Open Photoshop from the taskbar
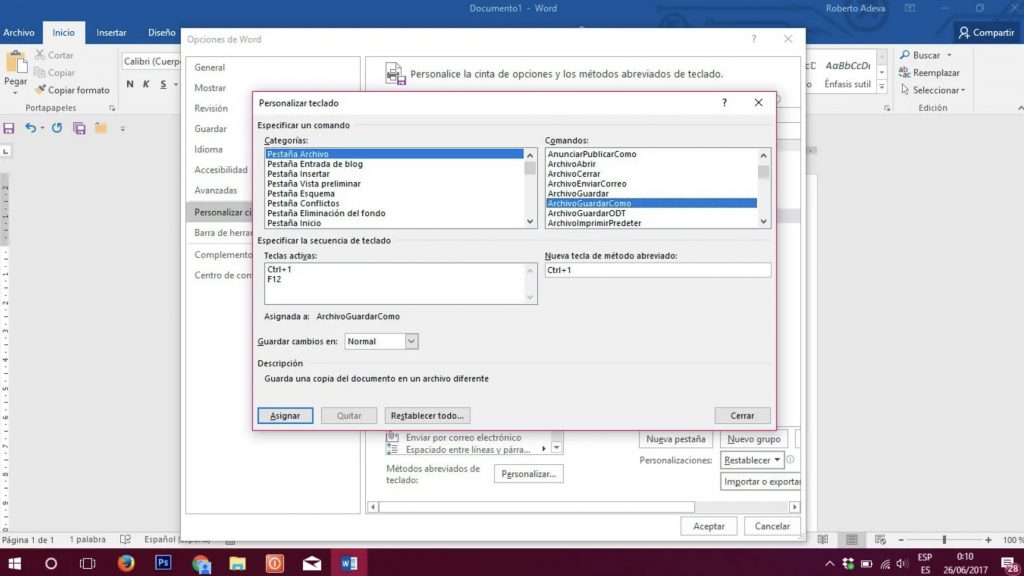Viewport: 1024px width, 576px height. coord(165,561)
